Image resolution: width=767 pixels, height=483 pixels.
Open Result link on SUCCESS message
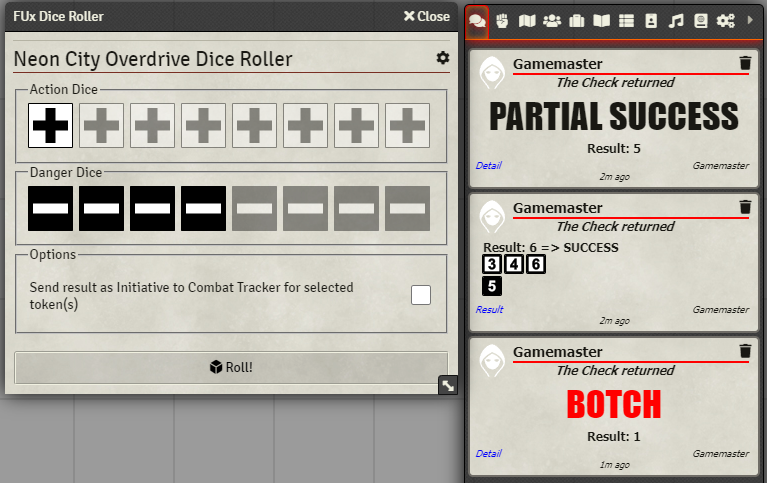(490, 309)
